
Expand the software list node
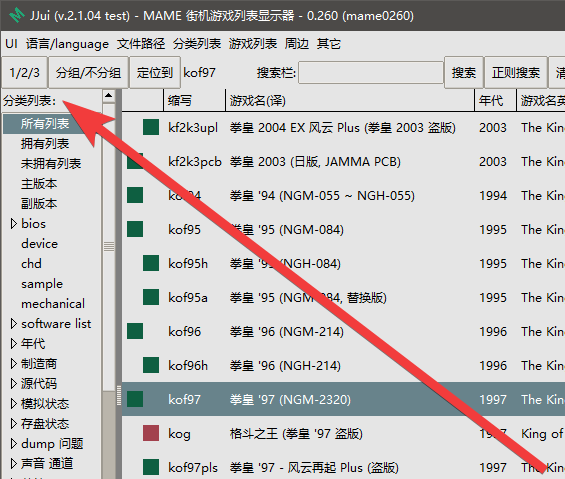tap(14, 324)
